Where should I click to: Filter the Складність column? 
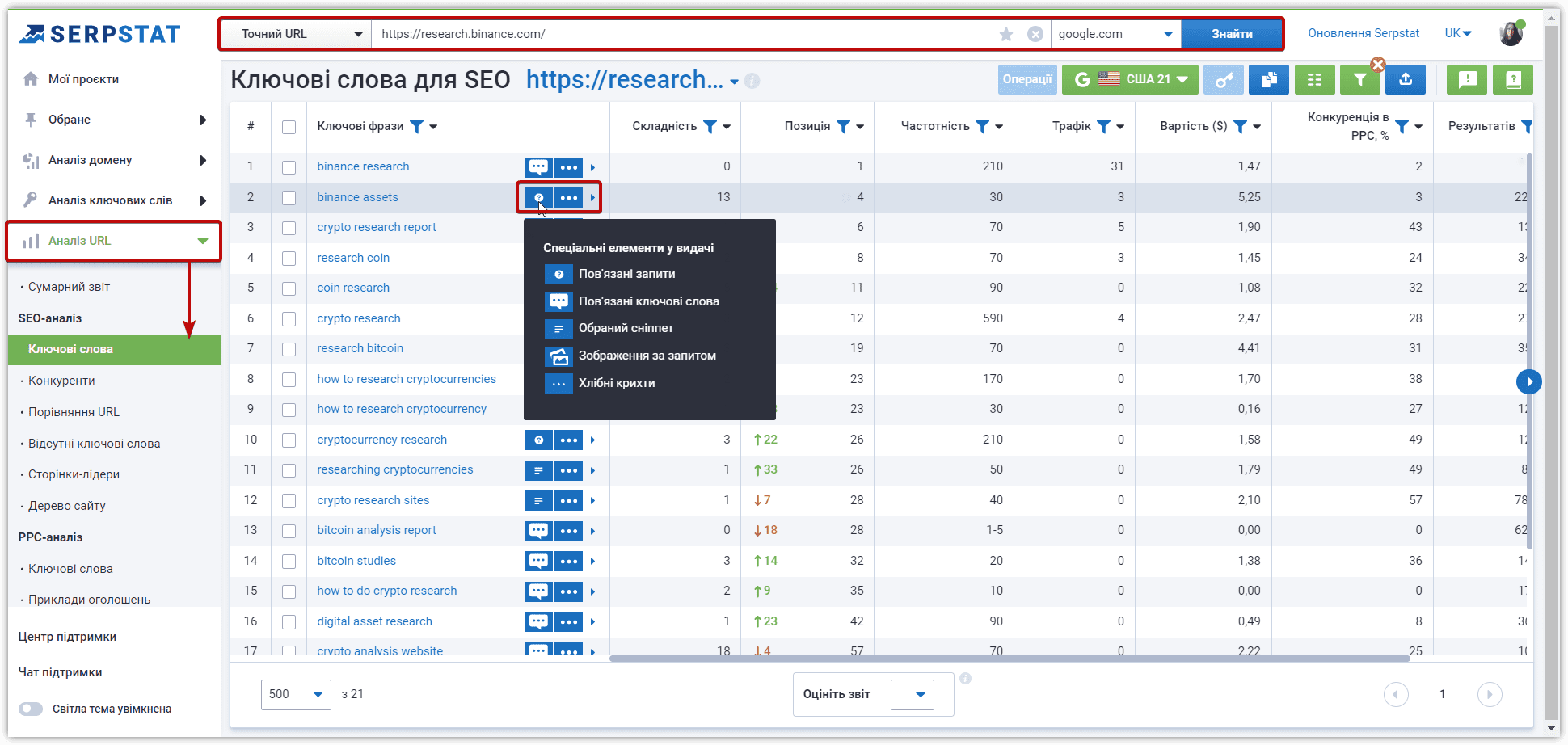(710, 126)
